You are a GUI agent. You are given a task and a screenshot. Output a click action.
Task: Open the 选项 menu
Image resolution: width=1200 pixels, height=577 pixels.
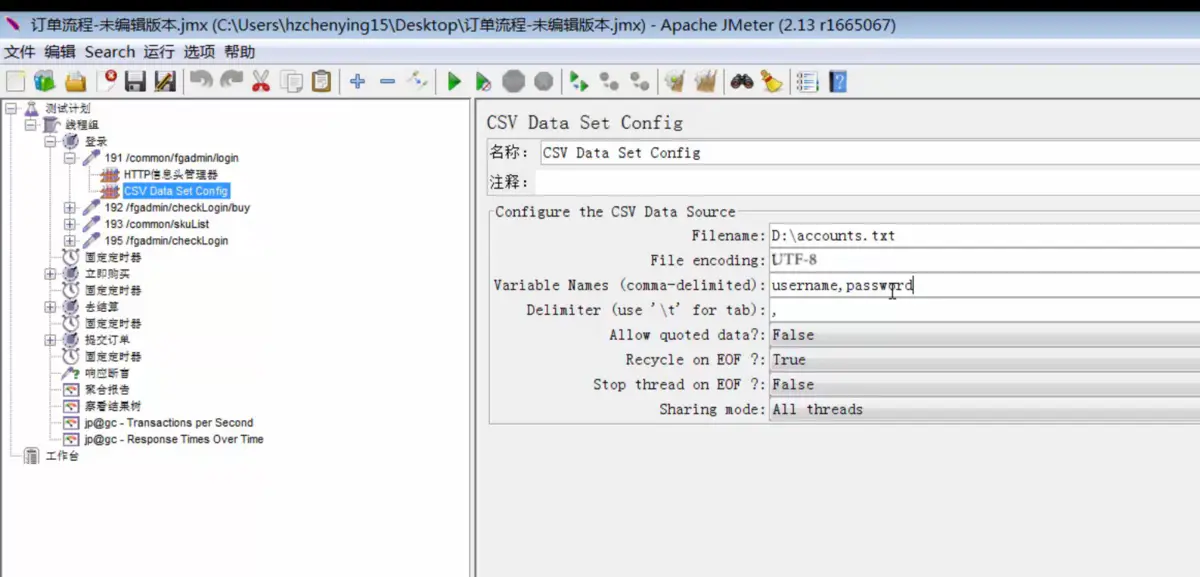[199, 52]
